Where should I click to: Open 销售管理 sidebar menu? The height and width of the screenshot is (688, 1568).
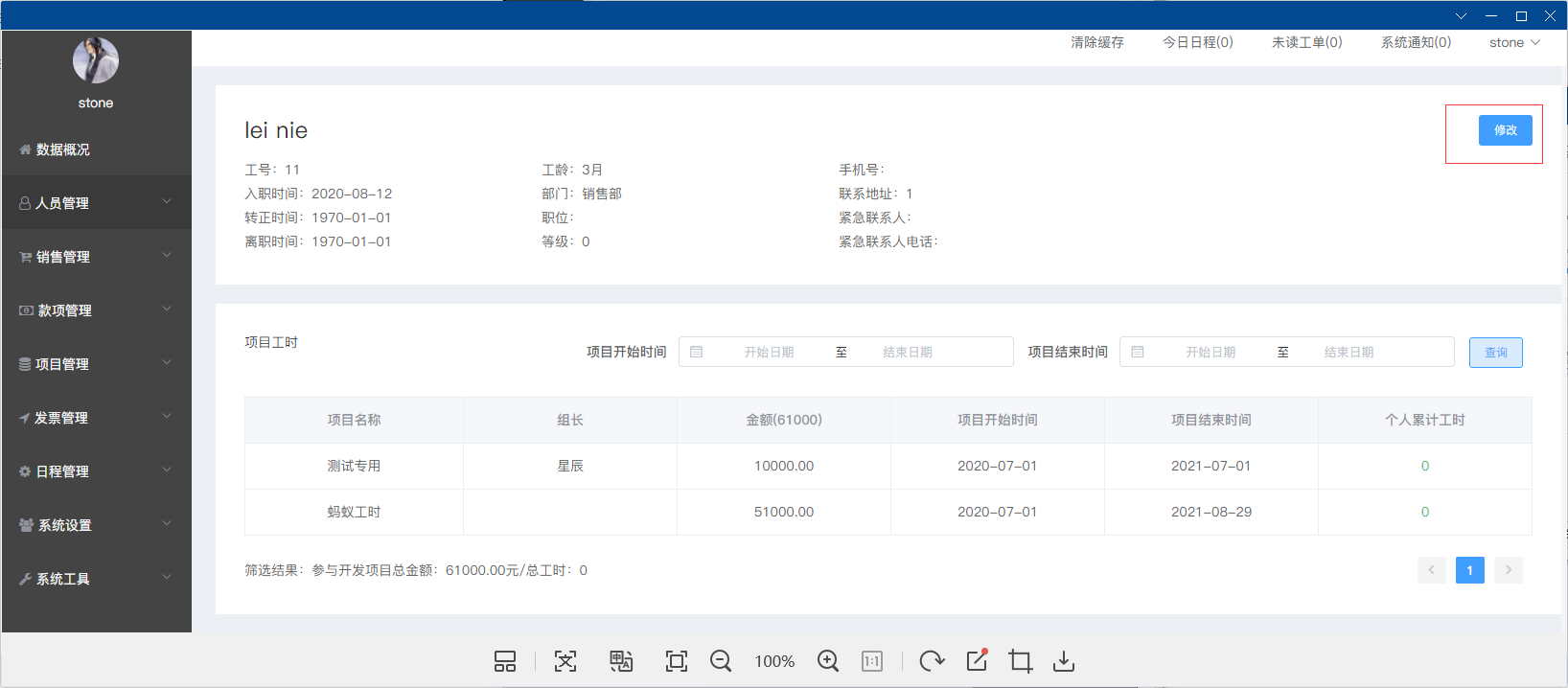click(x=96, y=257)
